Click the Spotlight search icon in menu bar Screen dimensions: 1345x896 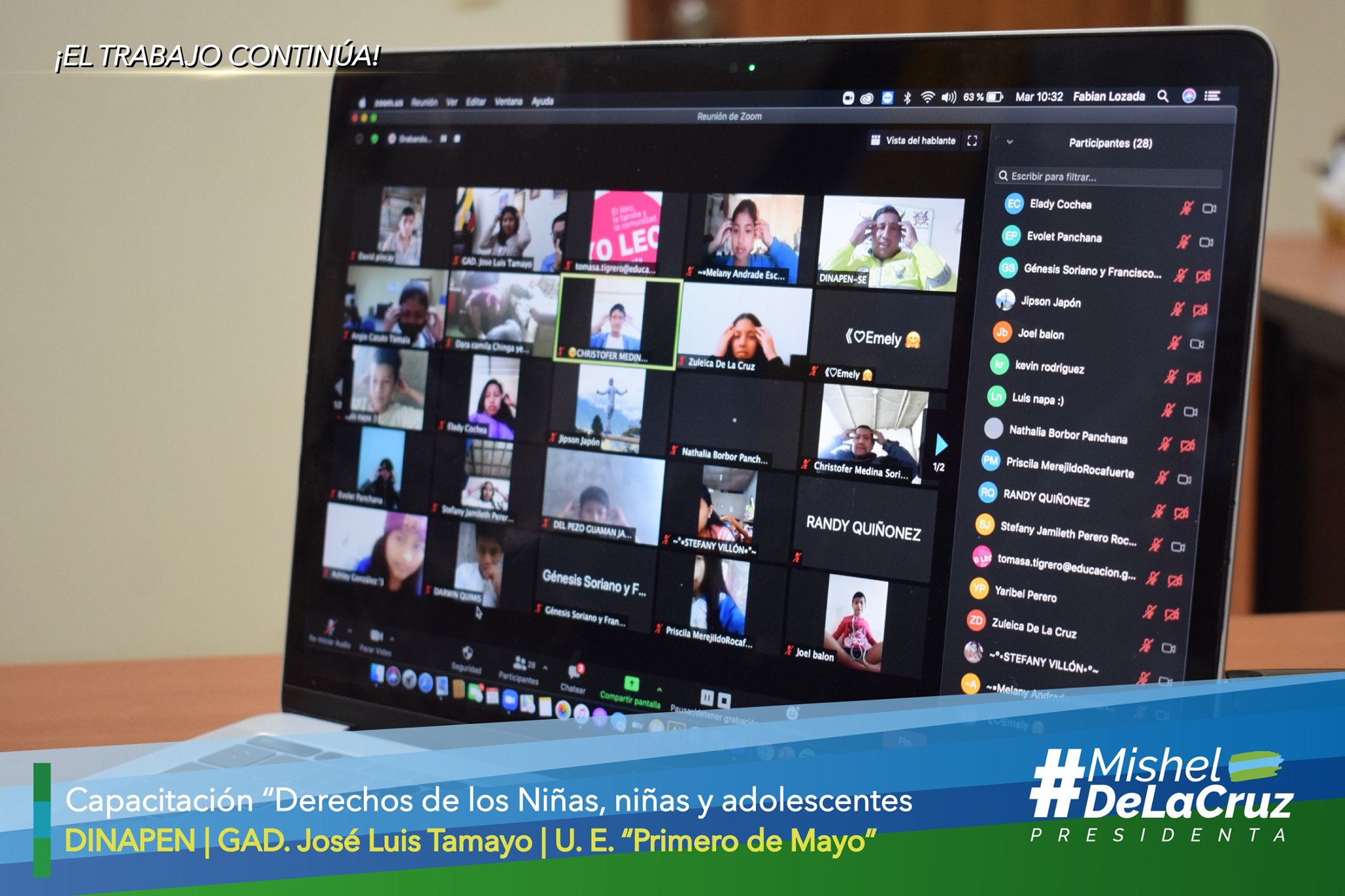tap(1162, 96)
